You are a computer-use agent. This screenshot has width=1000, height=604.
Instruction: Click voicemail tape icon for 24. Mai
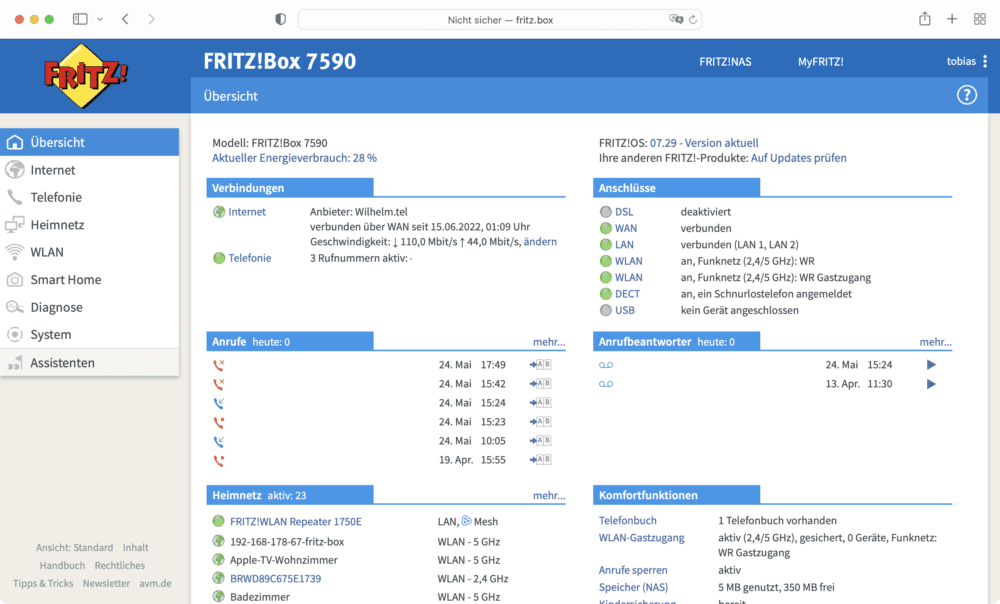[x=606, y=365]
